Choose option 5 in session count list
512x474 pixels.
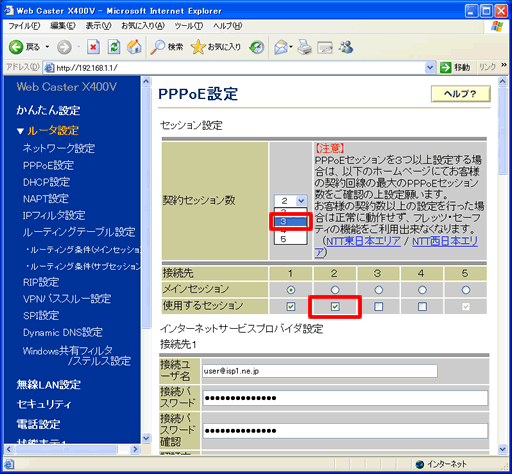(x=290, y=239)
